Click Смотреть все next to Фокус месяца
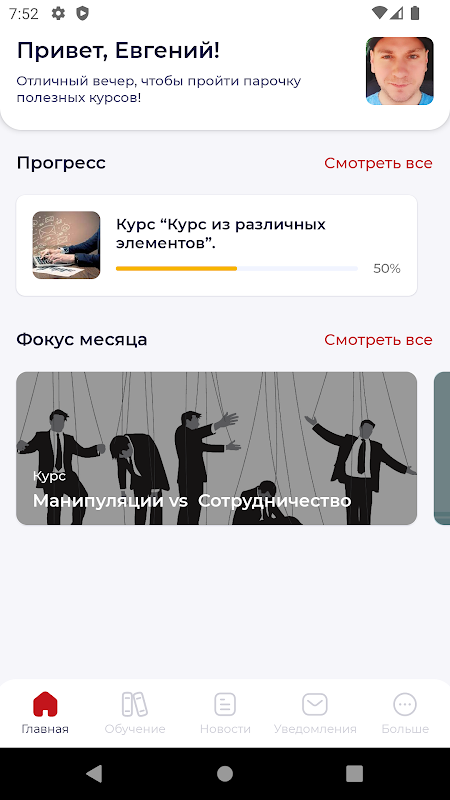 pyautogui.click(x=378, y=340)
